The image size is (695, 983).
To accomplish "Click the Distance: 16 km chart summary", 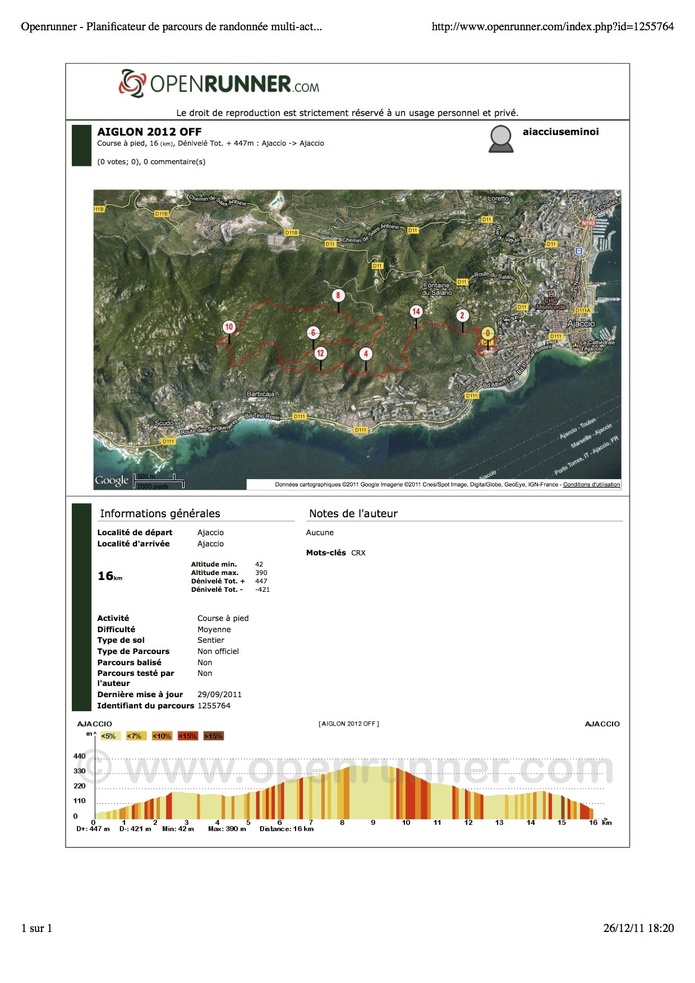I will tap(286, 829).
